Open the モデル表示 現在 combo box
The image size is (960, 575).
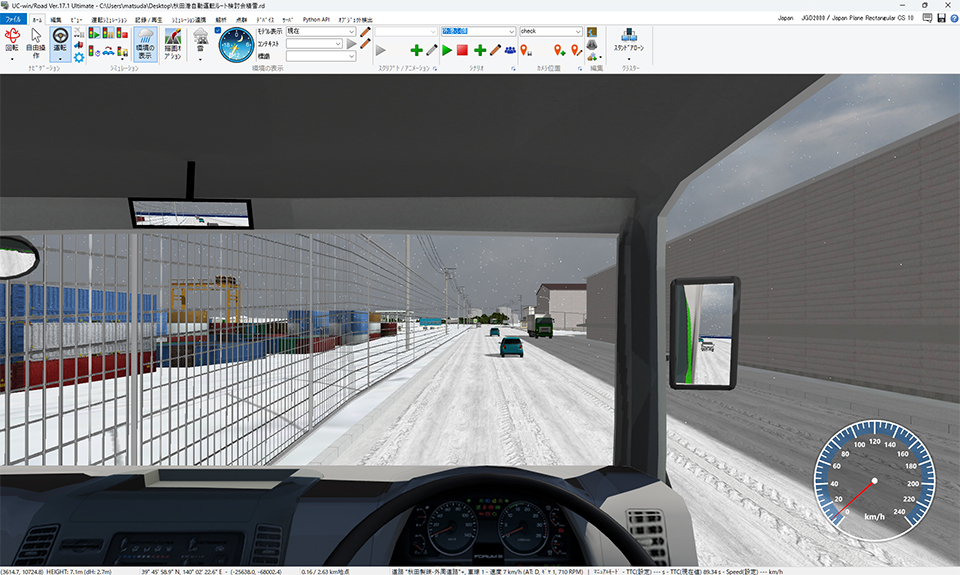(321, 31)
